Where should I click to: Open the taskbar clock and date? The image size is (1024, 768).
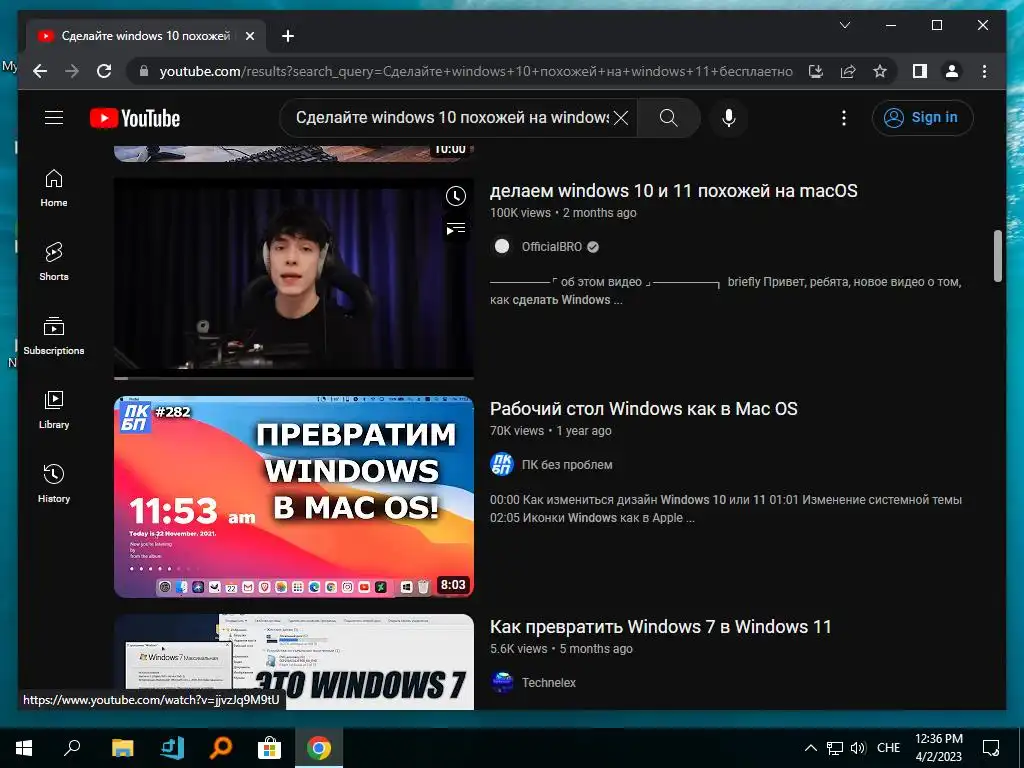[x=938, y=748]
